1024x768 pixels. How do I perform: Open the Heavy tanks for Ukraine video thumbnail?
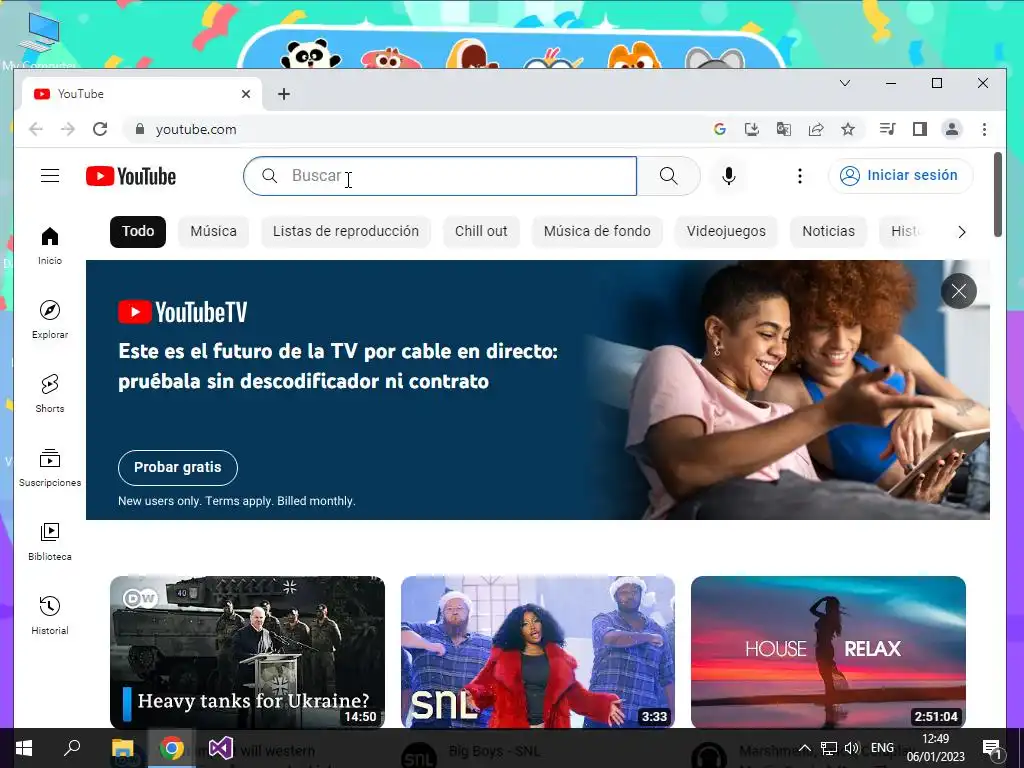(248, 652)
